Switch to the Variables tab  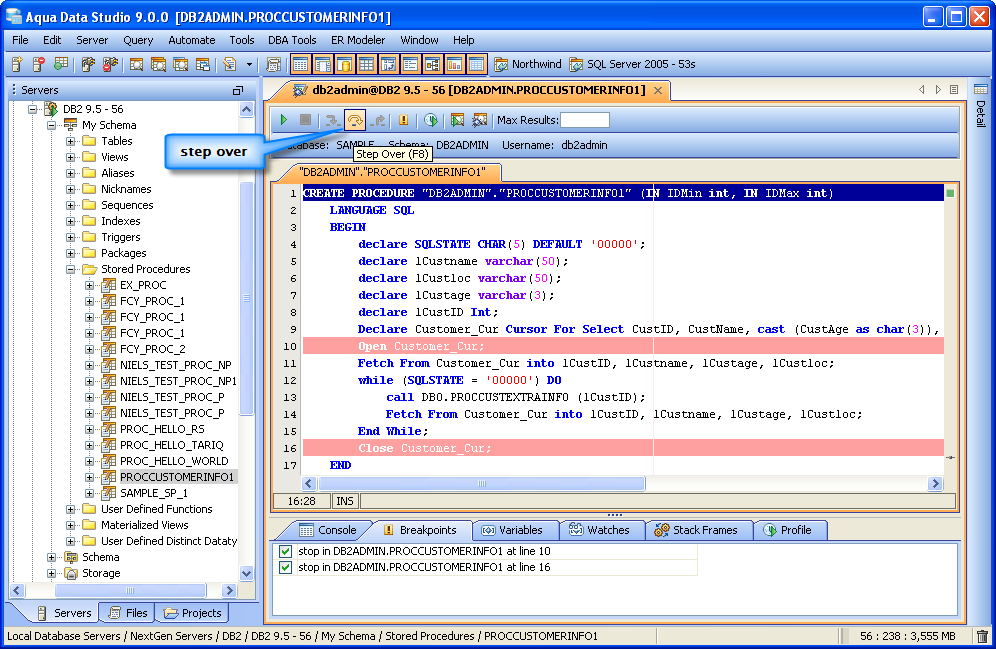(511, 530)
